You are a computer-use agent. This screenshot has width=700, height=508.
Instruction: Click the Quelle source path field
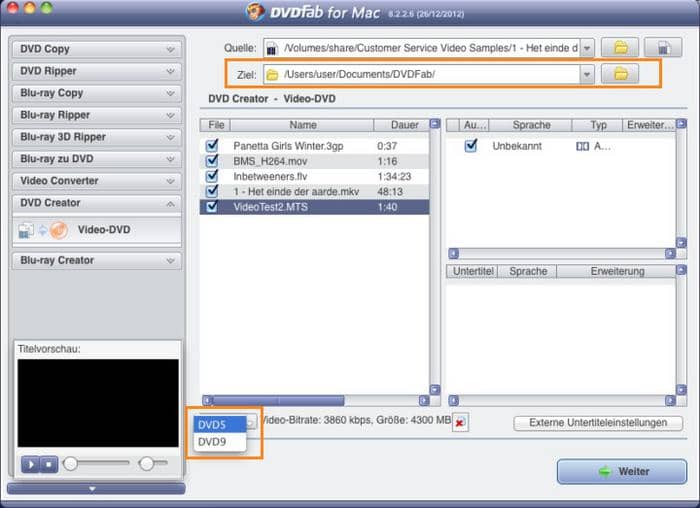click(x=422, y=48)
